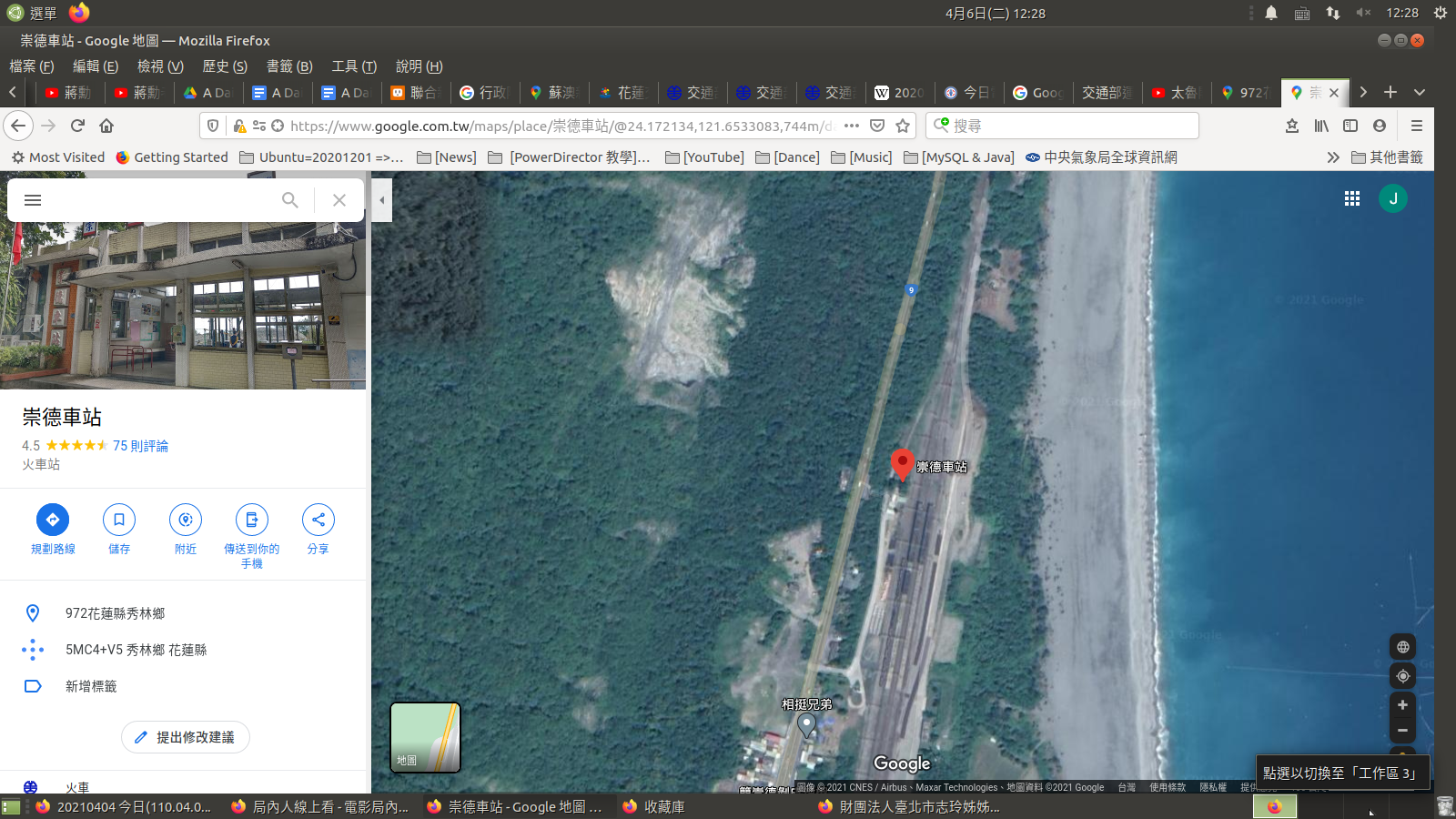Click the show your location icon
The height and width of the screenshot is (819, 1456).
point(1402,676)
